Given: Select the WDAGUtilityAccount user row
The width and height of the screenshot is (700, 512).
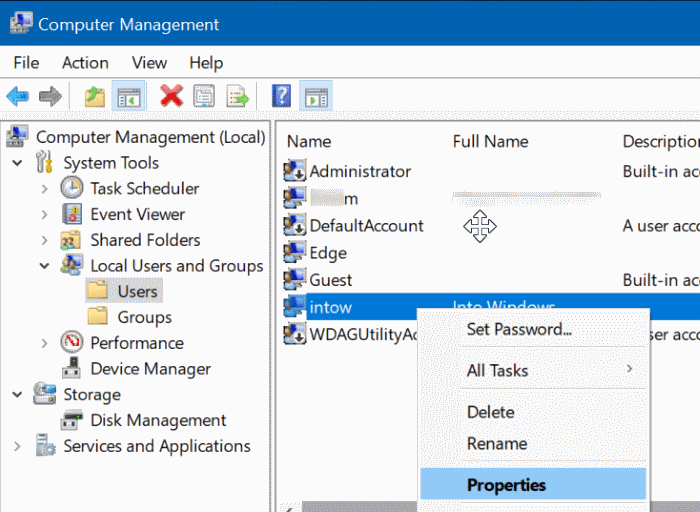Looking at the screenshot, I should [350, 334].
